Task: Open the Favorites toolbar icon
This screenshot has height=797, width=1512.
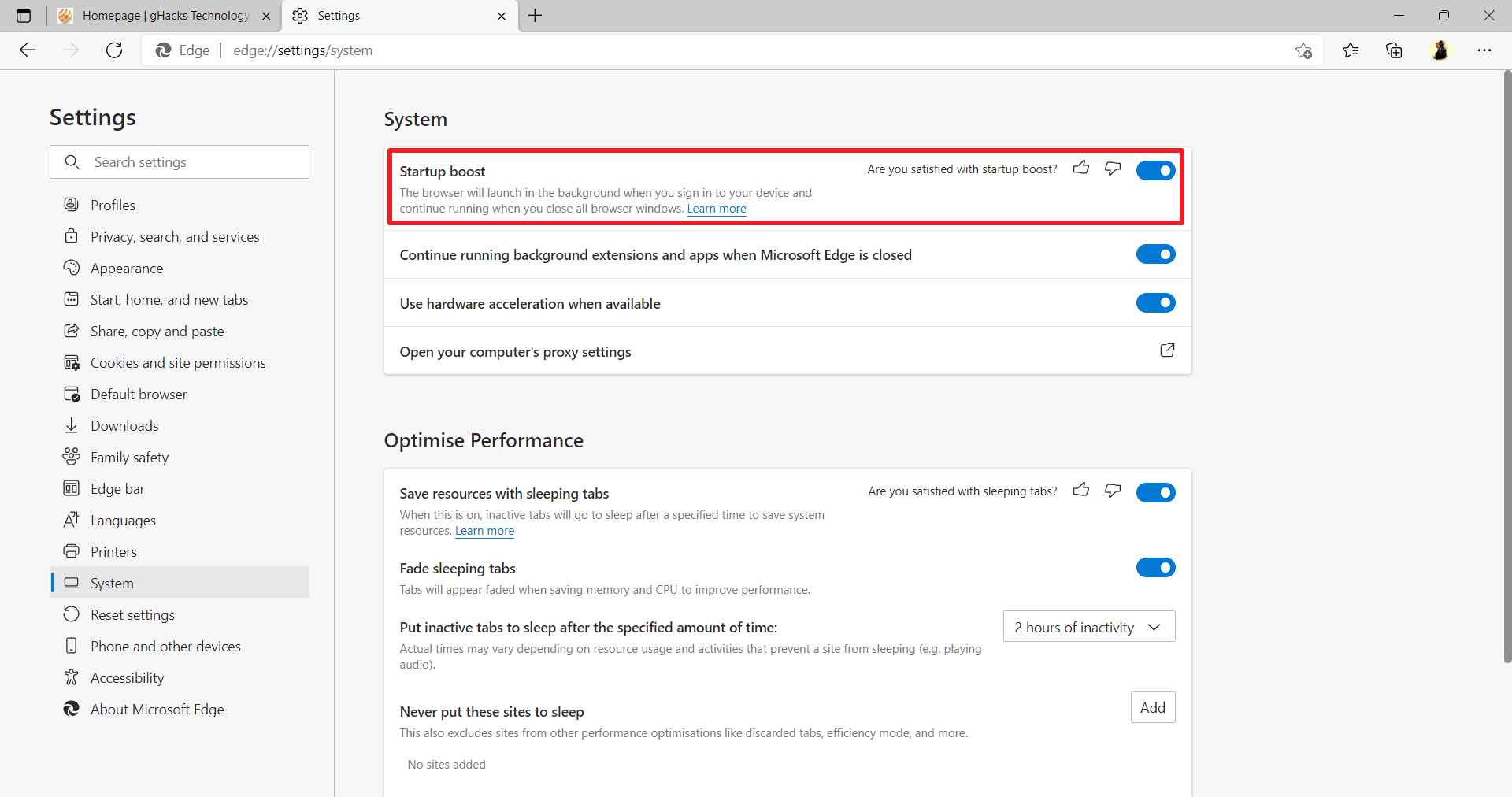Action: click(x=1350, y=50)
